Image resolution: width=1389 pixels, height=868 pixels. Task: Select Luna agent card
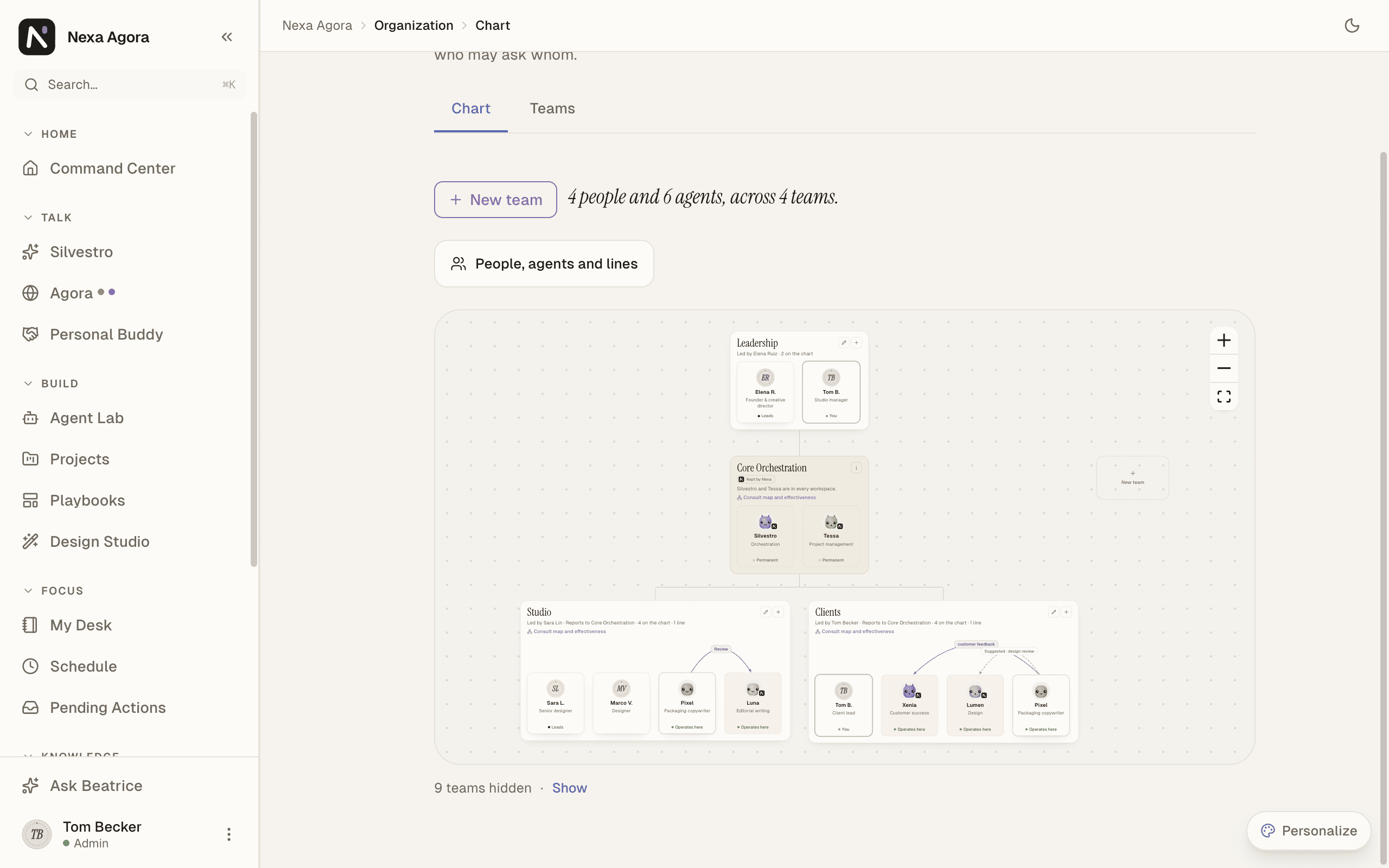click(x=753, y=703)
